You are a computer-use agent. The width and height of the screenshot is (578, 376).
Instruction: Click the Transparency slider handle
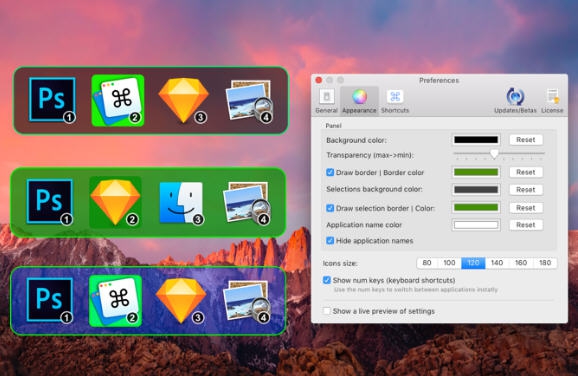point(494,154)
